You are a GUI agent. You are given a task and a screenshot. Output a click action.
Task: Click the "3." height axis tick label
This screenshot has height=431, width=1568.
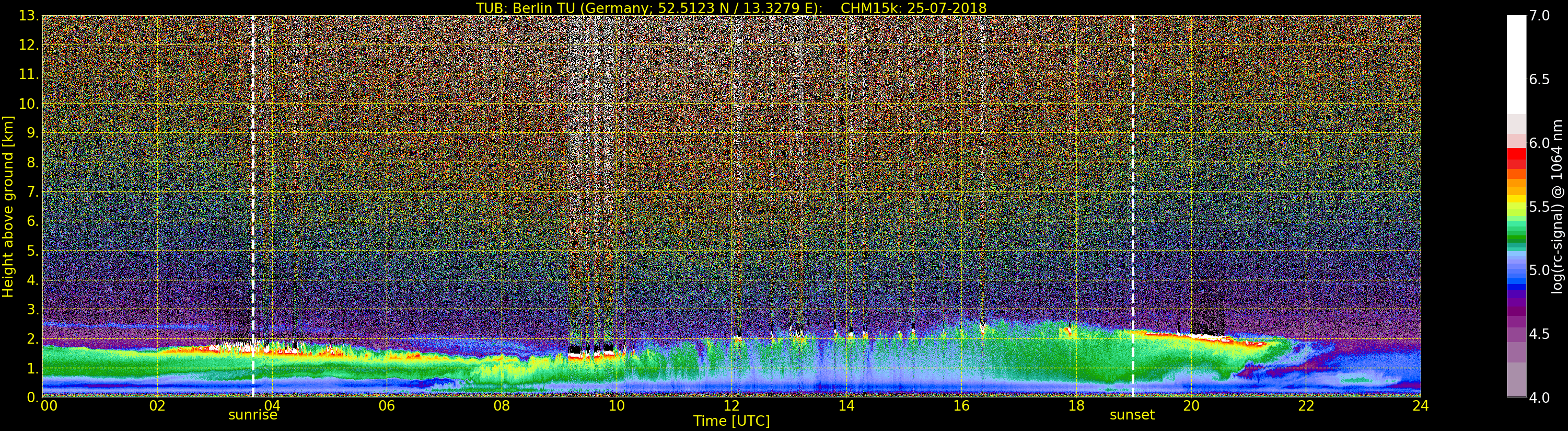point(32,310)
